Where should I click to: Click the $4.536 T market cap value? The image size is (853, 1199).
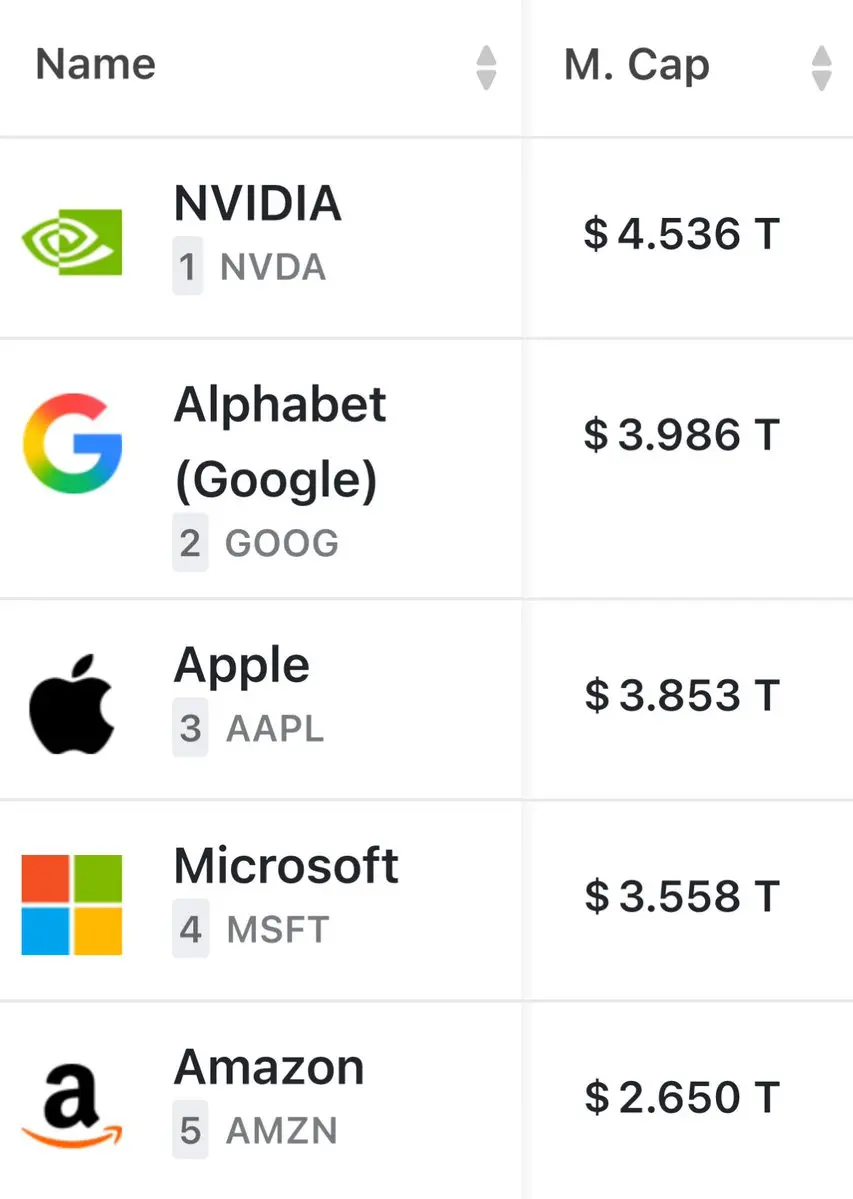click(x=681, y=234)
